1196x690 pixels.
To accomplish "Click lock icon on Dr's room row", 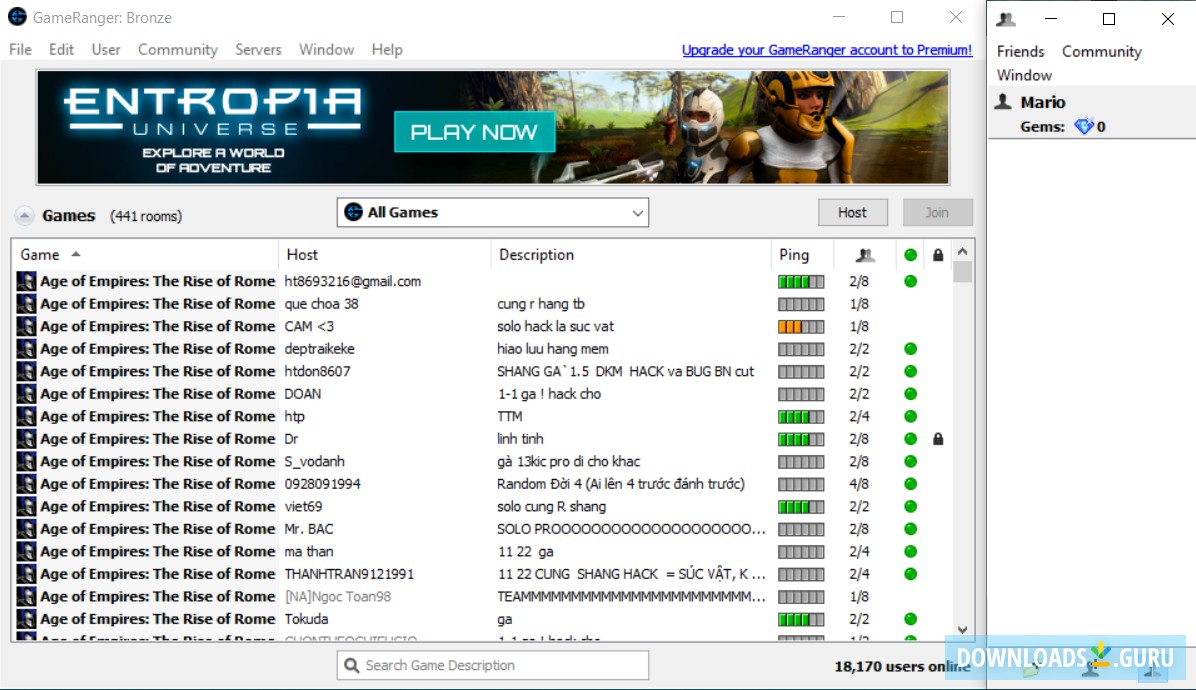I will [938, 439].
